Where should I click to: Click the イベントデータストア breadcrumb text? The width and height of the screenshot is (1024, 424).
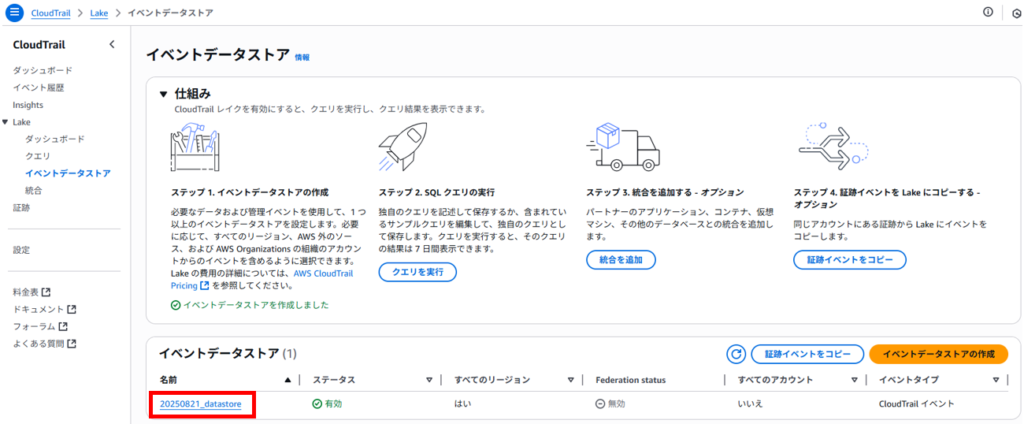click(x=170, y=12)
